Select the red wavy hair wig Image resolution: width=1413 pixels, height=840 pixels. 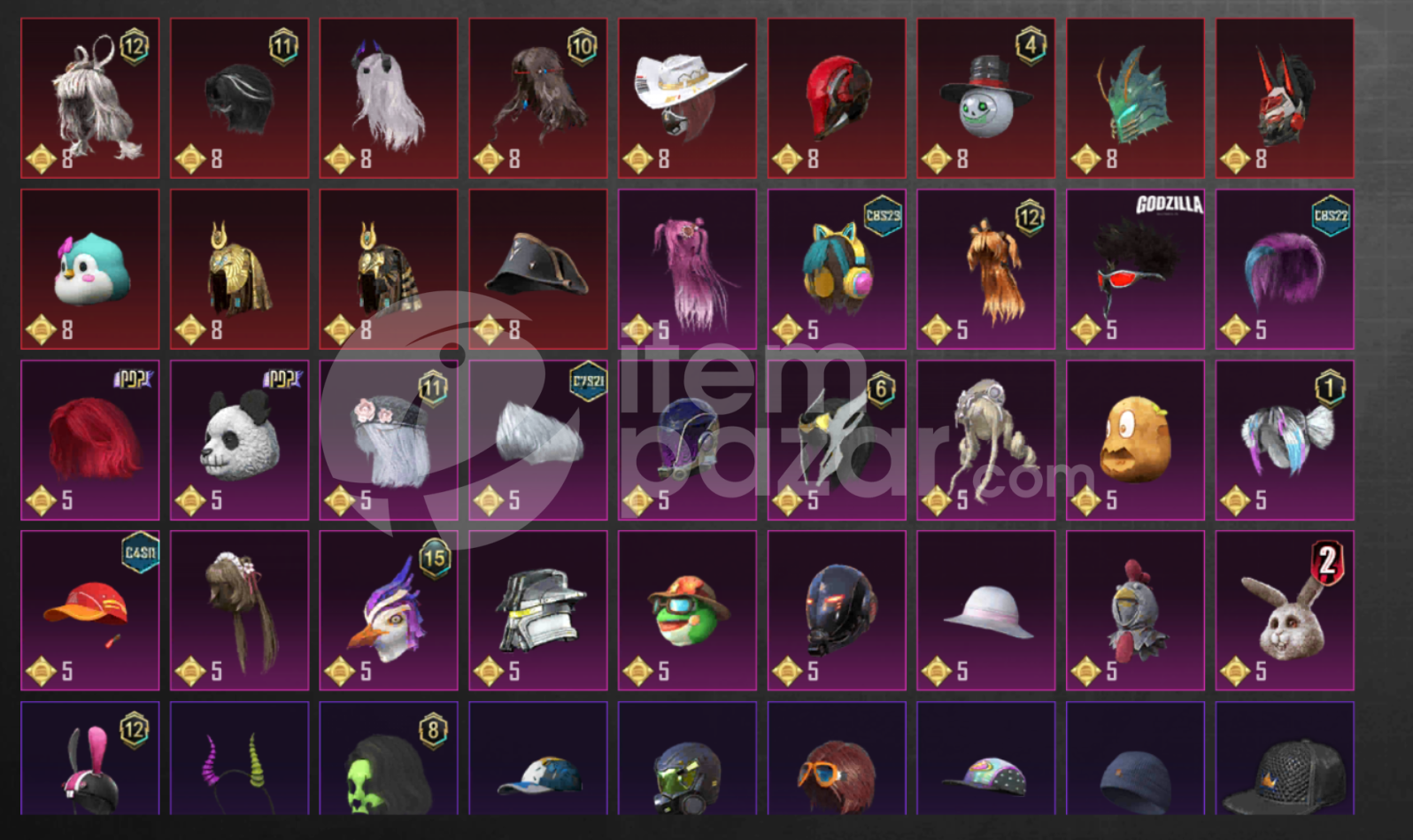click(x=90, y=439)
